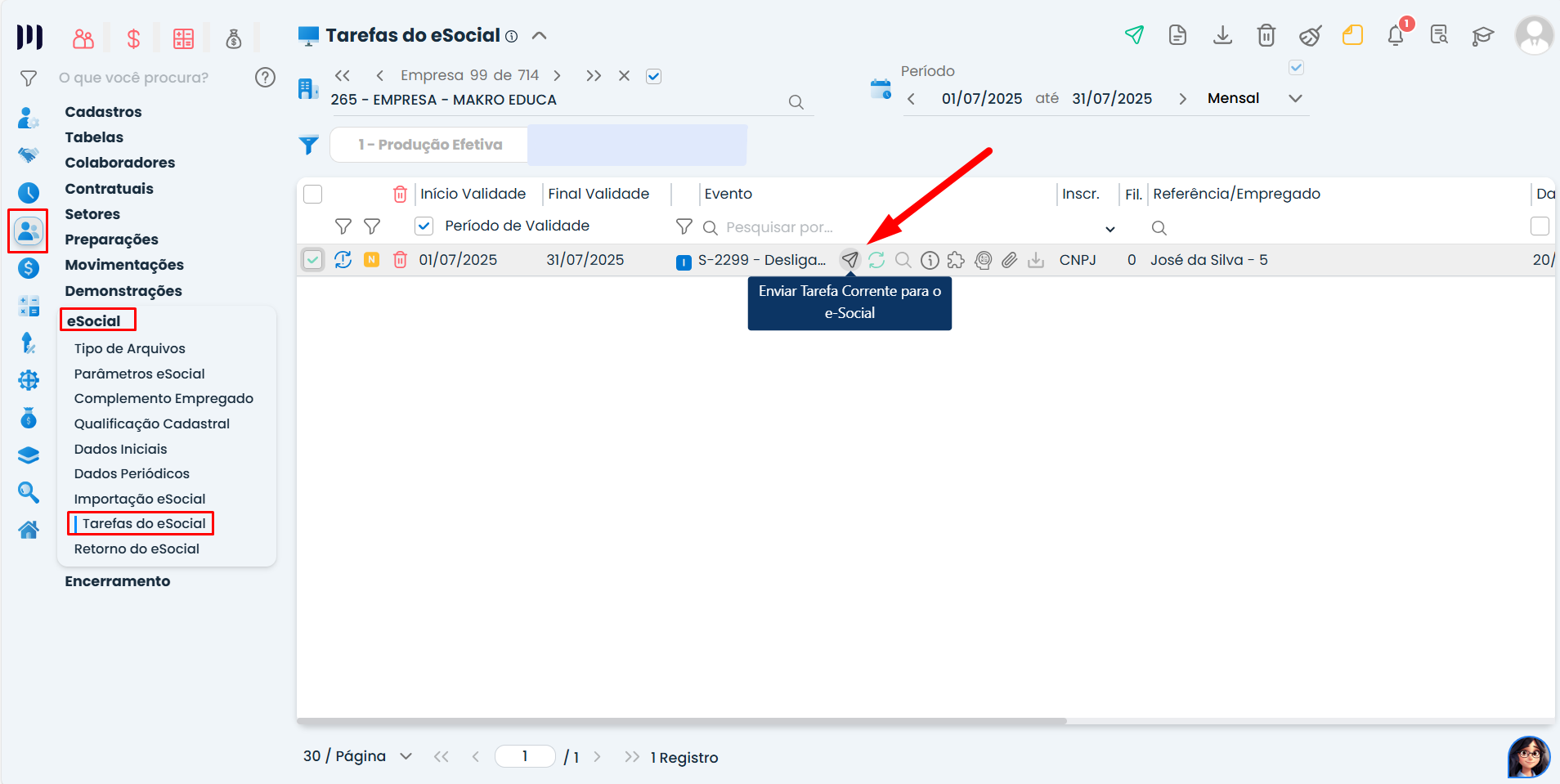The height and width of the screenshot is (784, 1560).
Task: Open the Cadastros menu
Action: click(103, 112)
